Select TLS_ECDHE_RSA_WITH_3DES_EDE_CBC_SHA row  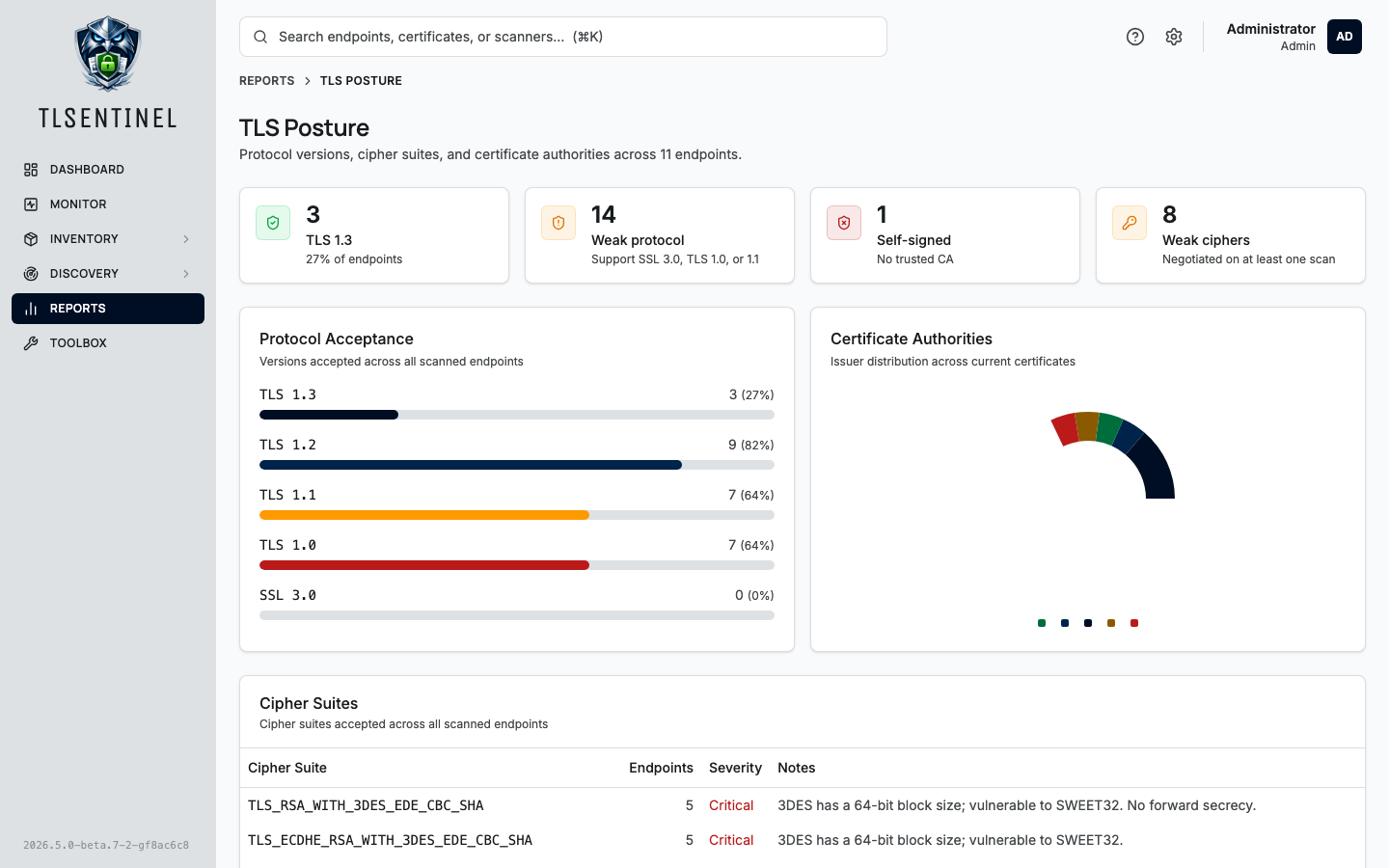click(x=803, y=840)
